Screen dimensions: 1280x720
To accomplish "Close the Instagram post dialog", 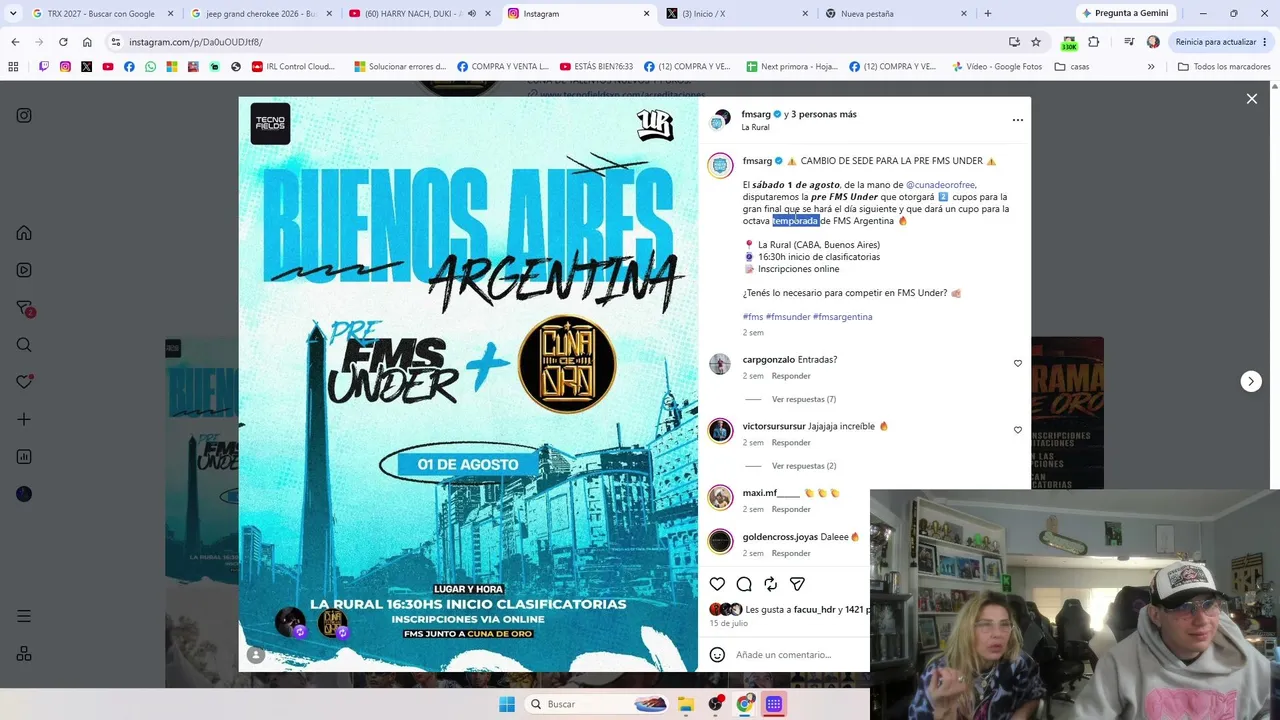I will (1252, 98).
